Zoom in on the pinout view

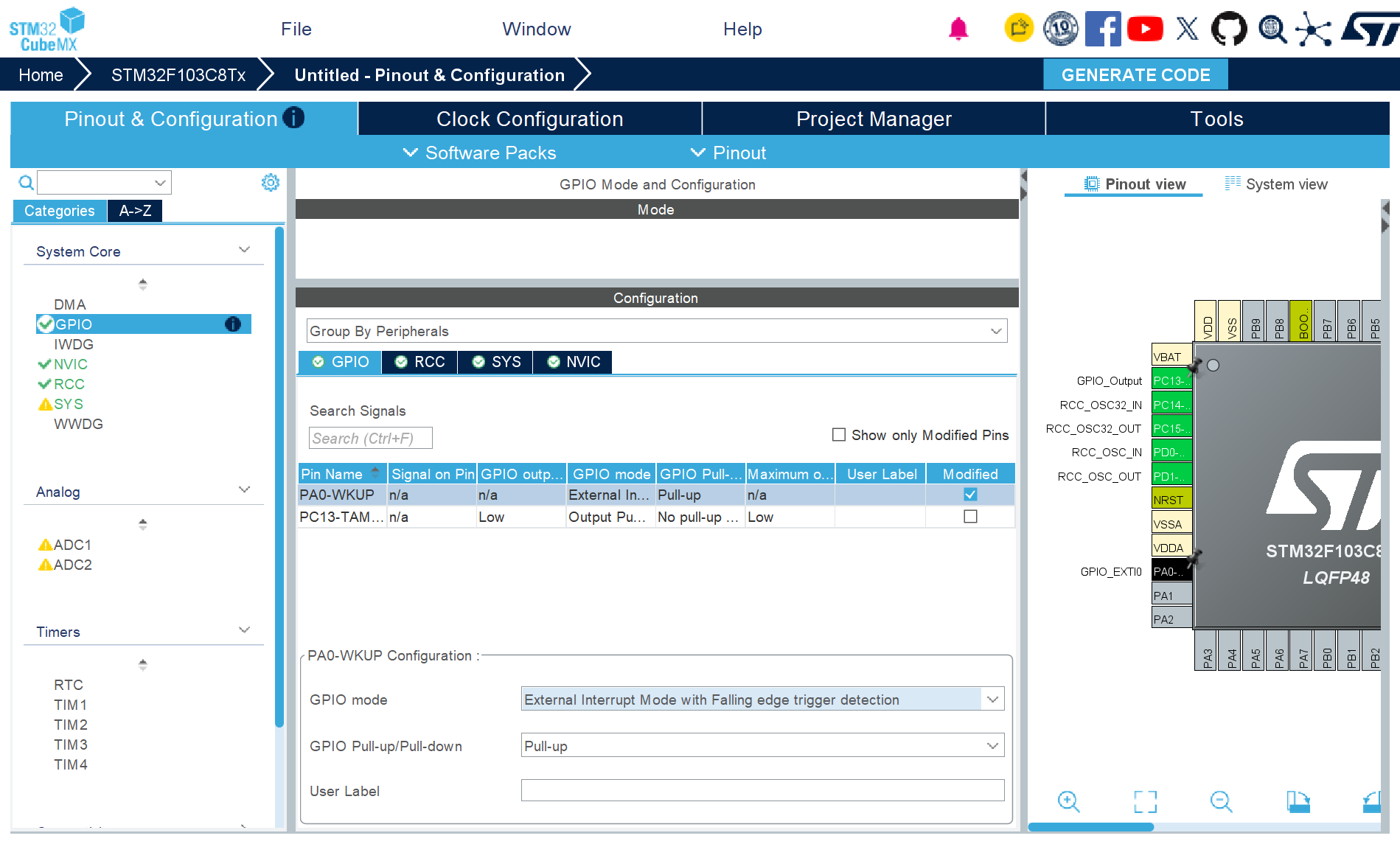(x=1068, y=801)
